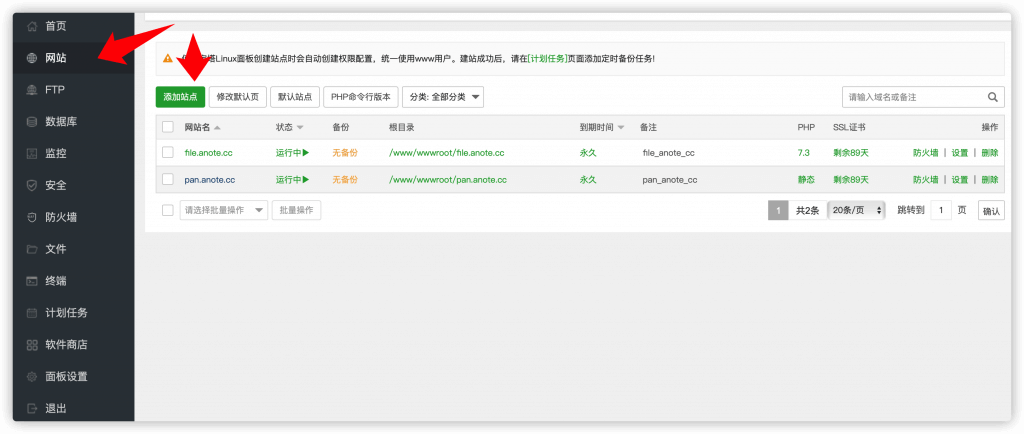Click the shield icon beside 安全
The height and width of the screenshot is (434, 1024).
[31, 185]
